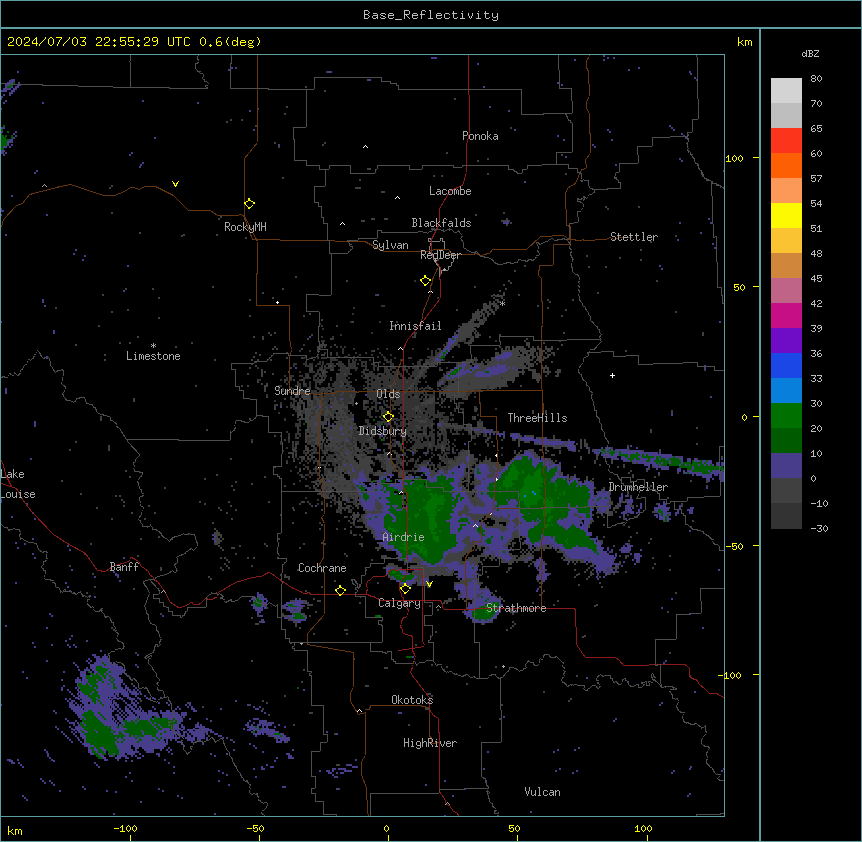This screenshot has height=842, width=862.
Task: Select the dark orange legend swatch below 60
Action: [x=786, y=165]
